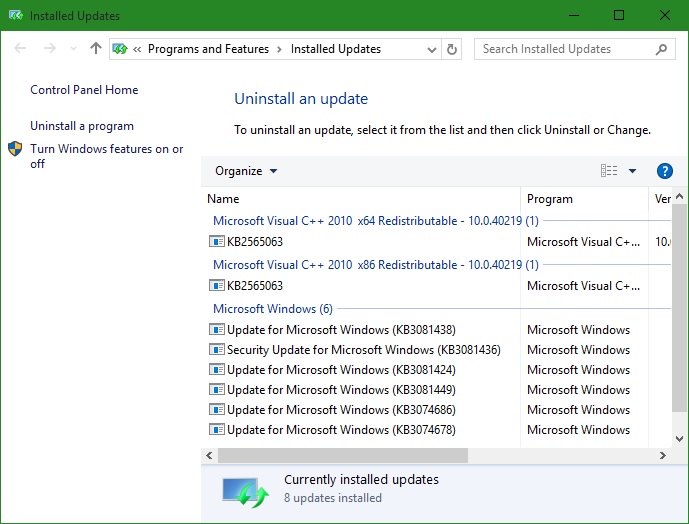Sort by the Name column header
The height and width of the screenshot is (524, 689).
[x=361, y=199]
